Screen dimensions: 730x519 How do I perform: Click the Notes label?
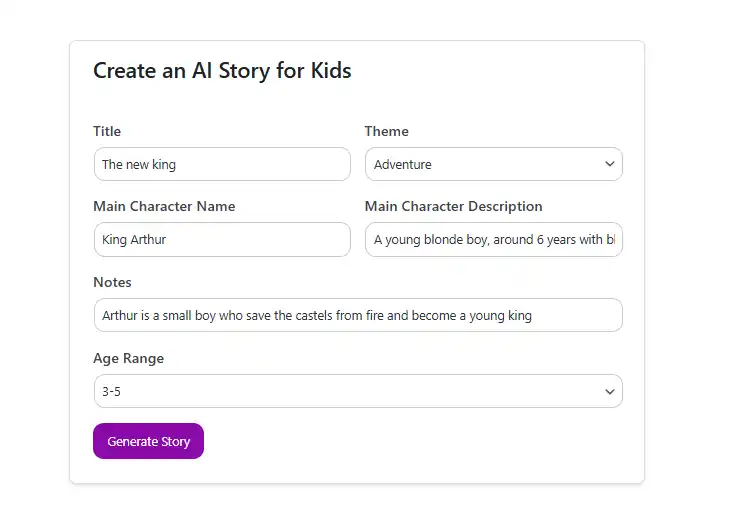click(112, 282)
